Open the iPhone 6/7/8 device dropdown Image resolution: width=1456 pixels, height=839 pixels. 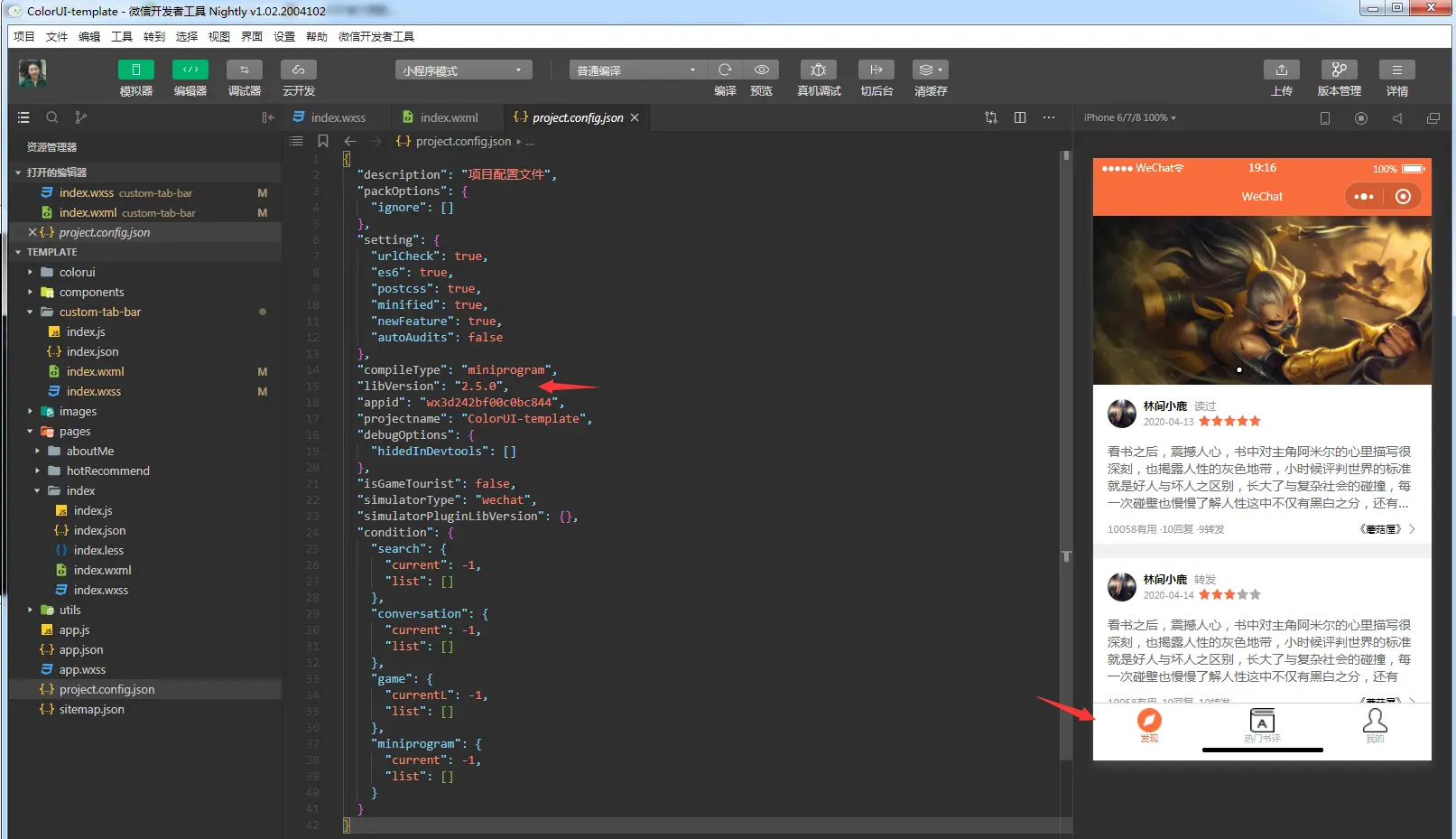1130,117
